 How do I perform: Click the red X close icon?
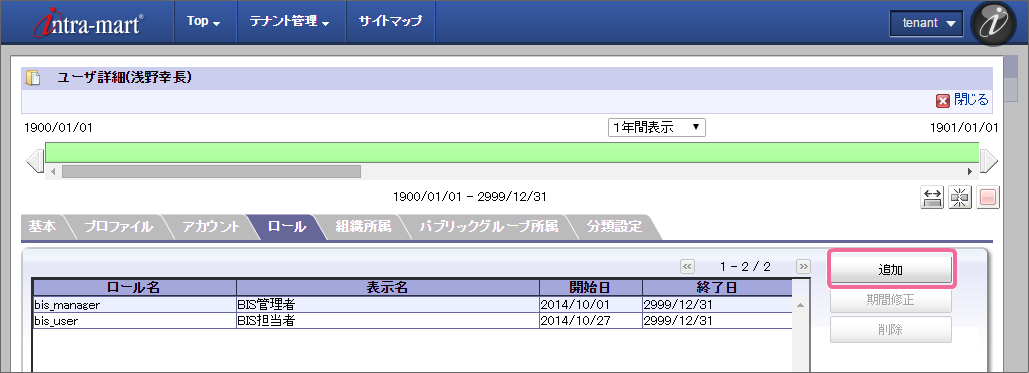click(x=942, y=100)
